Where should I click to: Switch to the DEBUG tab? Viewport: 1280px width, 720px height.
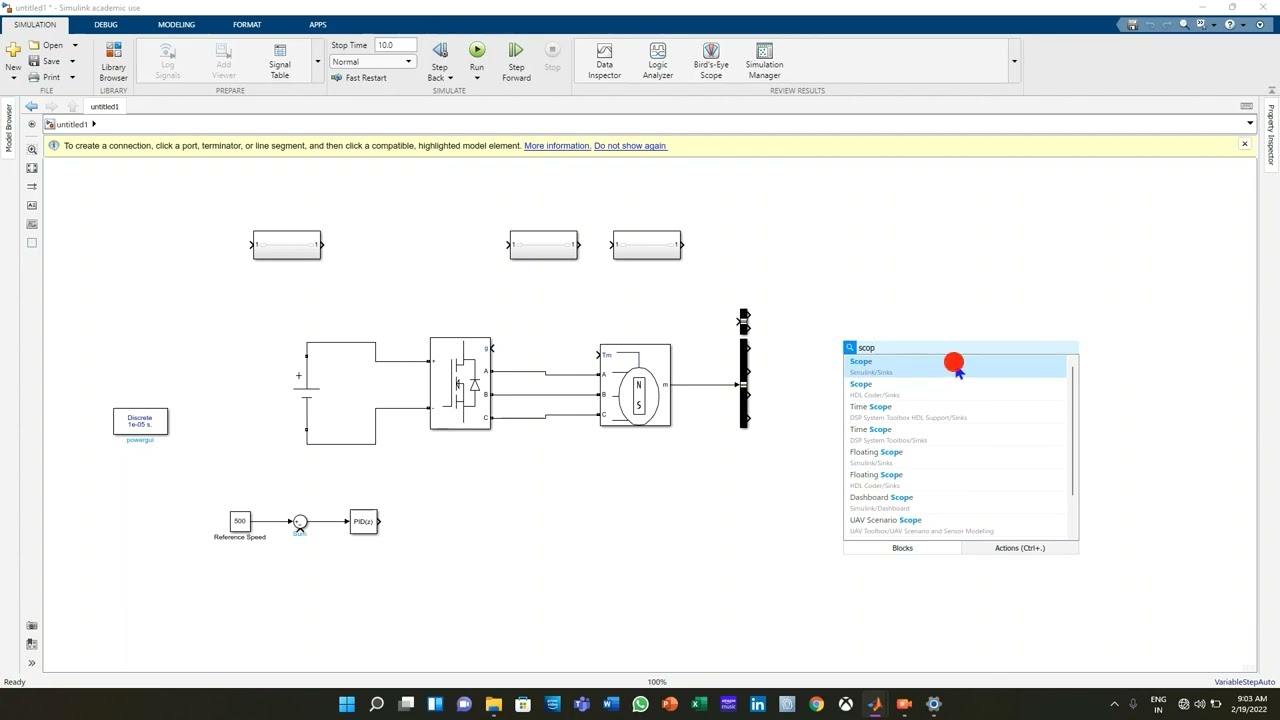pos(105,24)
